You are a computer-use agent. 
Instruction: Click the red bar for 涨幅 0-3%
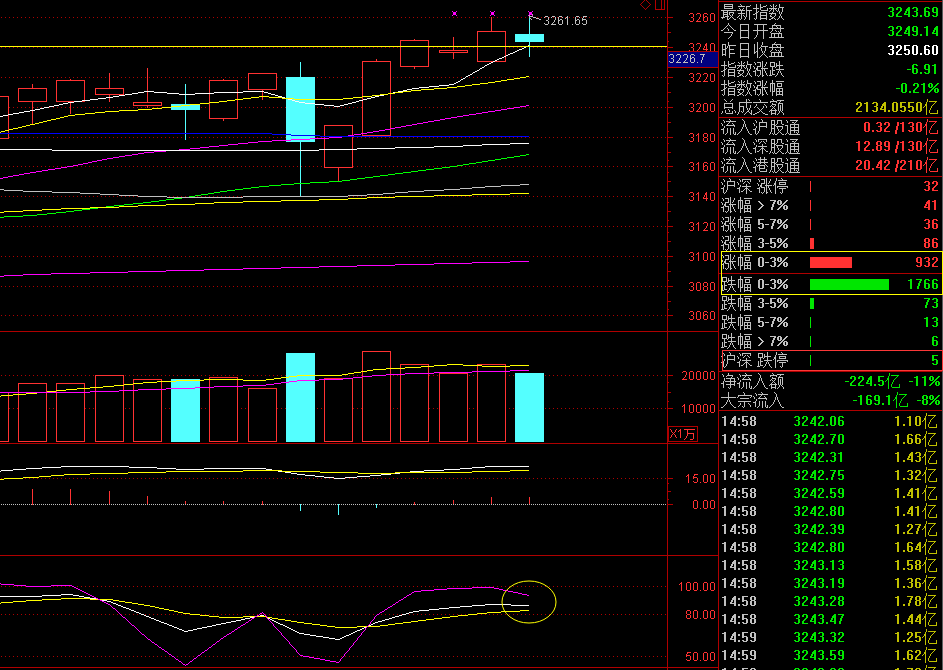click(x=830, y=263)
